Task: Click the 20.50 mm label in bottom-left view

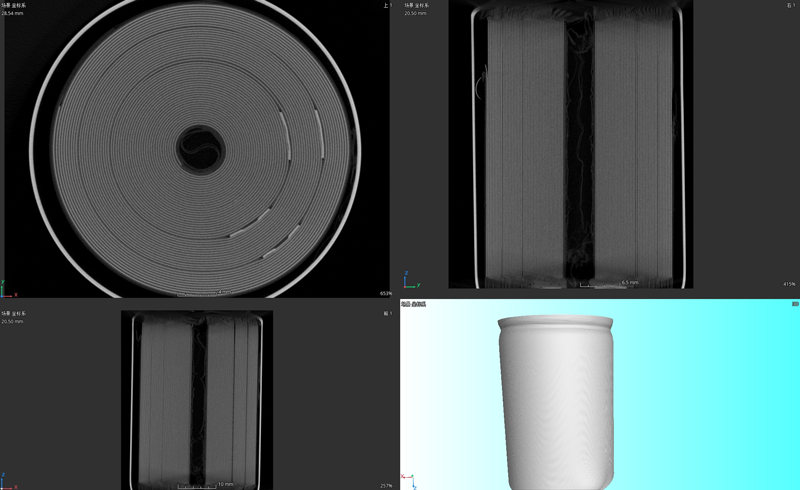Action: click(13, 321)
